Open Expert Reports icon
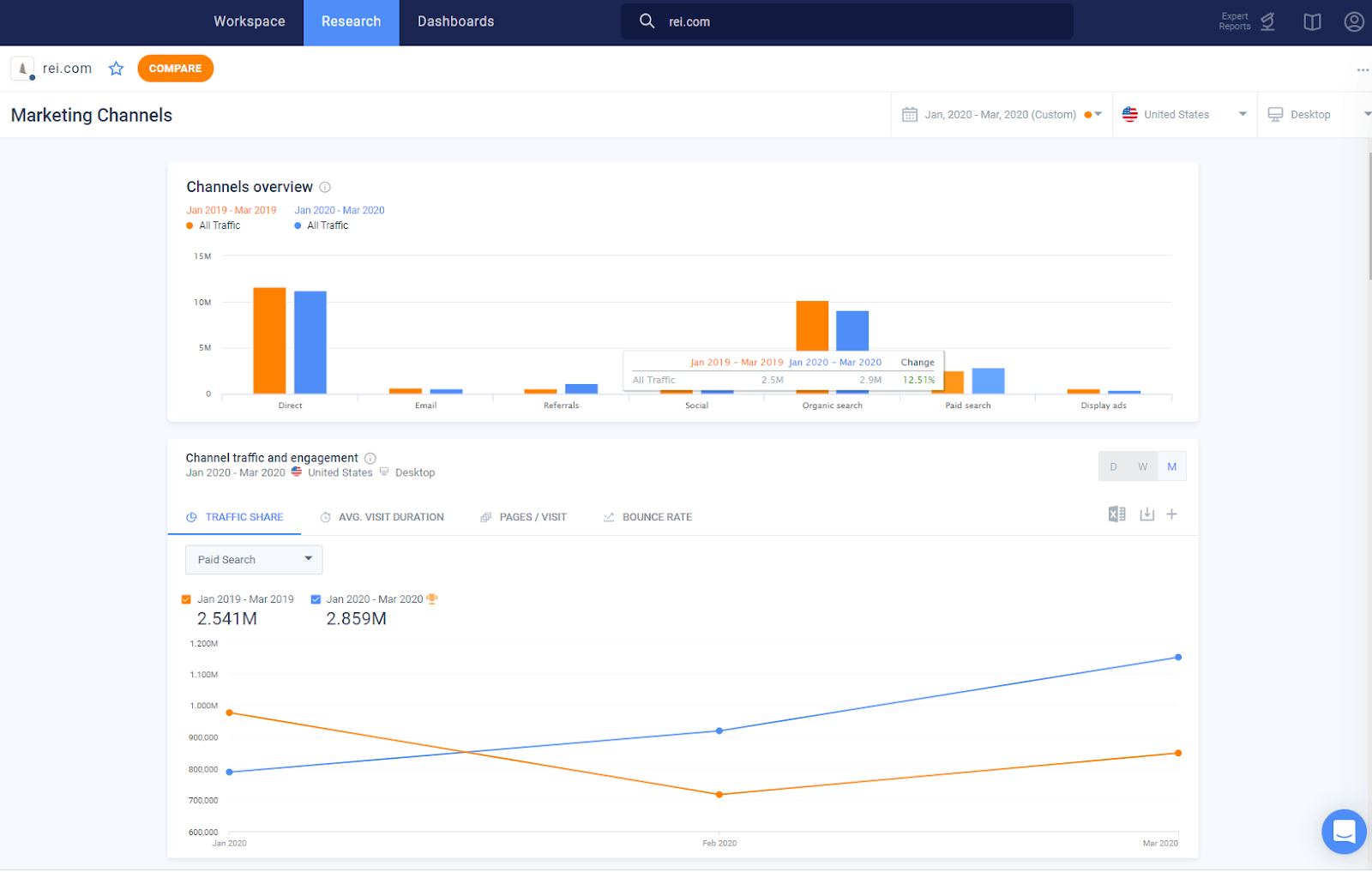 click(x=1267, y=21)
